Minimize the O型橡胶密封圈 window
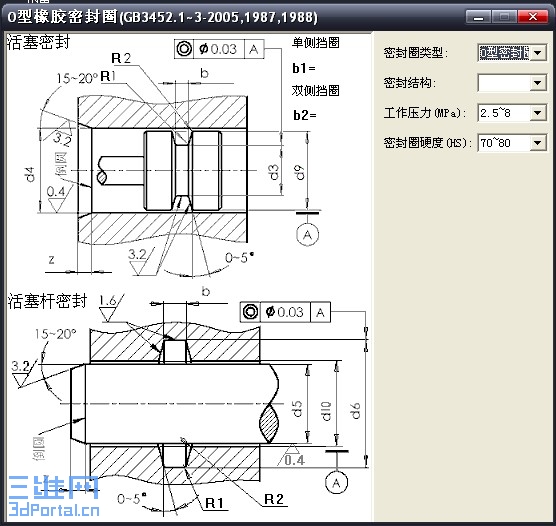Screen dimensions: 556x526 pyautogui.click(x=478, y=17)
